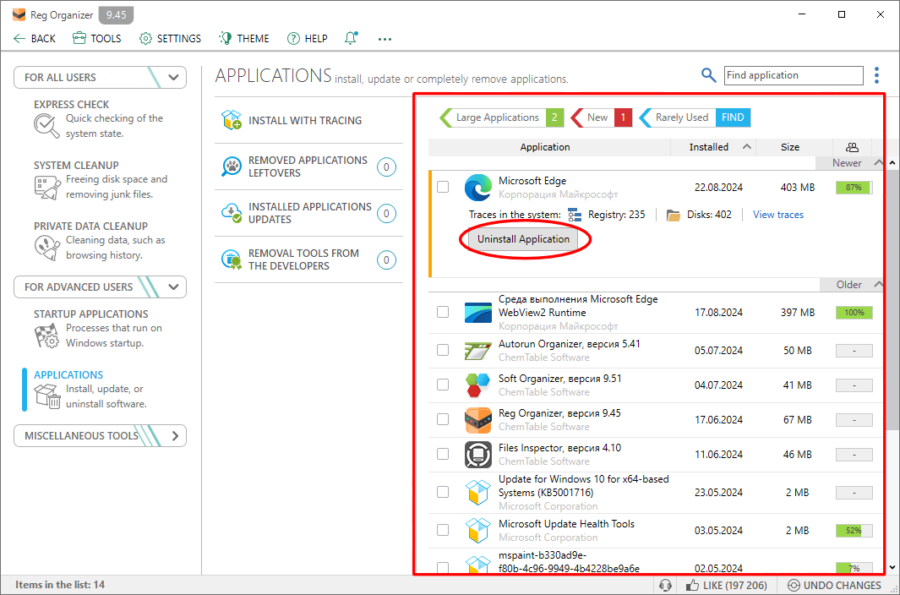Expand the Miscellaneous Tools section

(x=175, y=436)
